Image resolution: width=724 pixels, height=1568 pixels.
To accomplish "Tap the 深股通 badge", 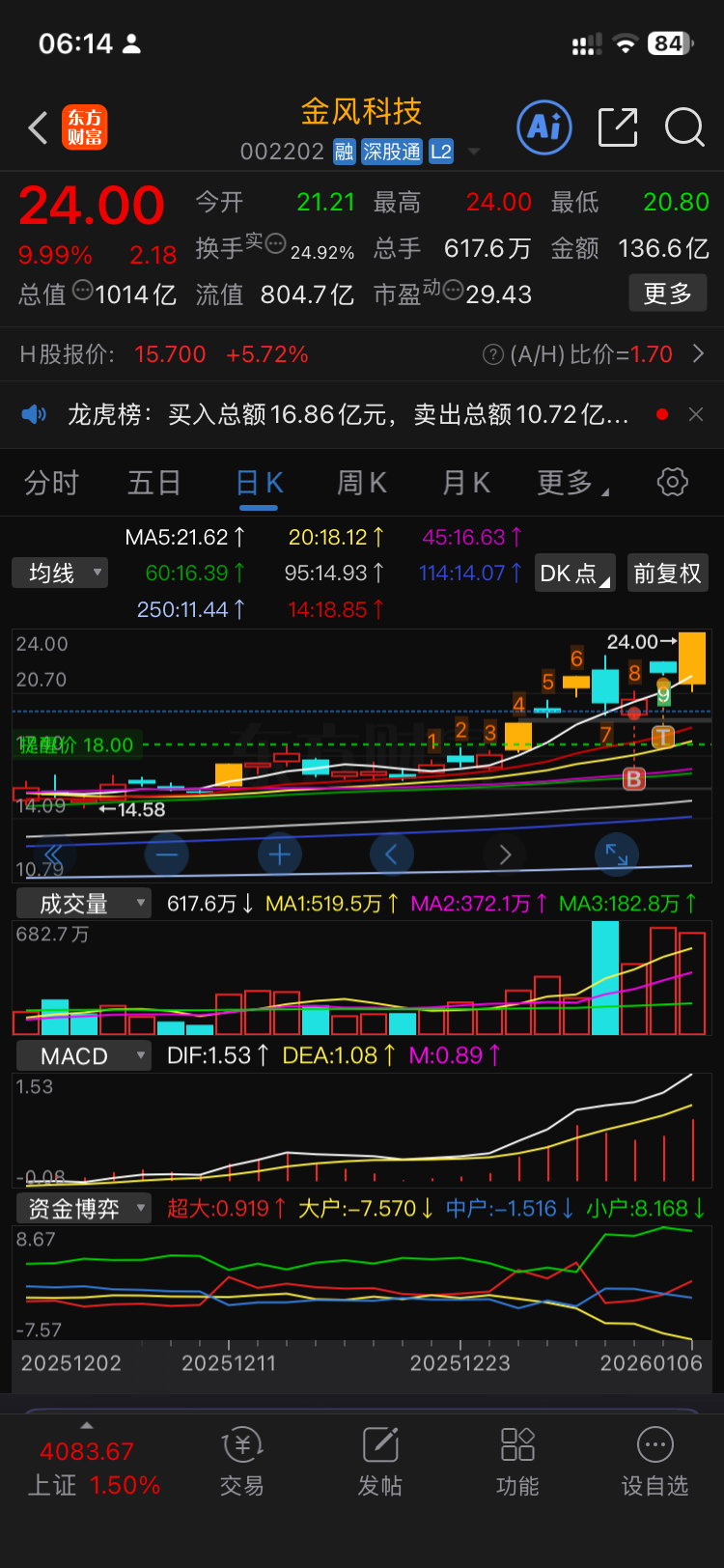I will coord(392,152).
